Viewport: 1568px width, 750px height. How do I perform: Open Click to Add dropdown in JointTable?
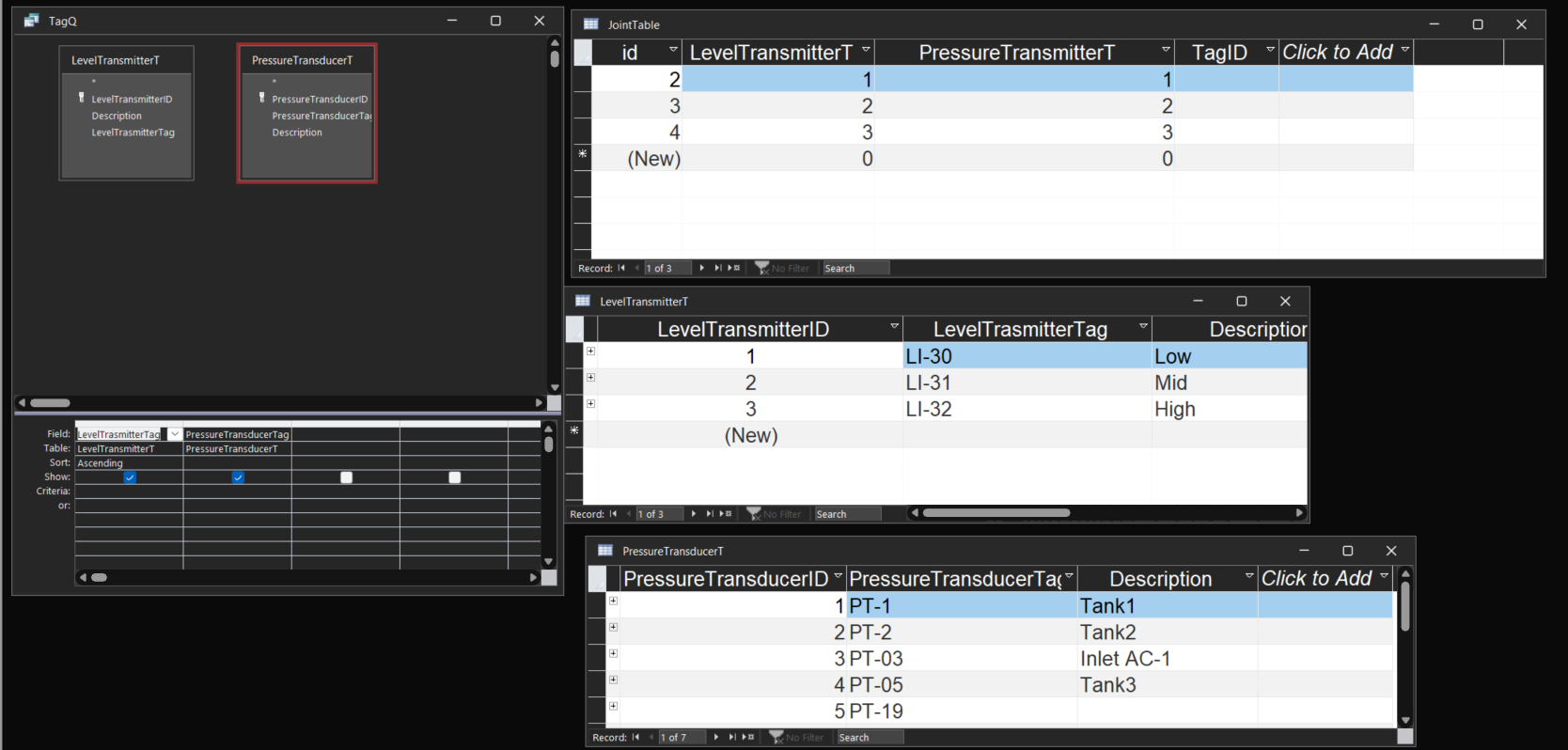click(x=1404, y=50)
